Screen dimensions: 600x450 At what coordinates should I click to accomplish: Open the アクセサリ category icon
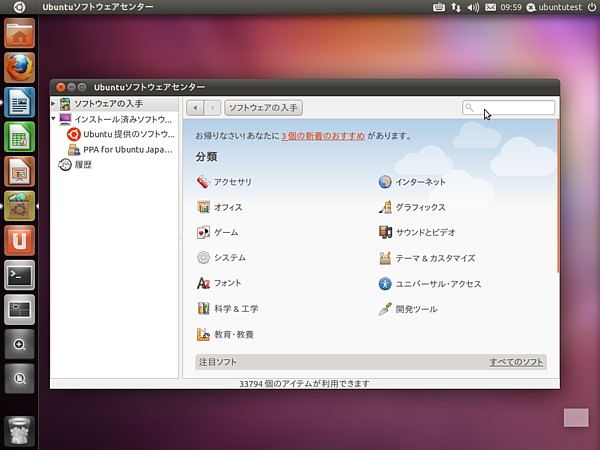click(203, 182)
